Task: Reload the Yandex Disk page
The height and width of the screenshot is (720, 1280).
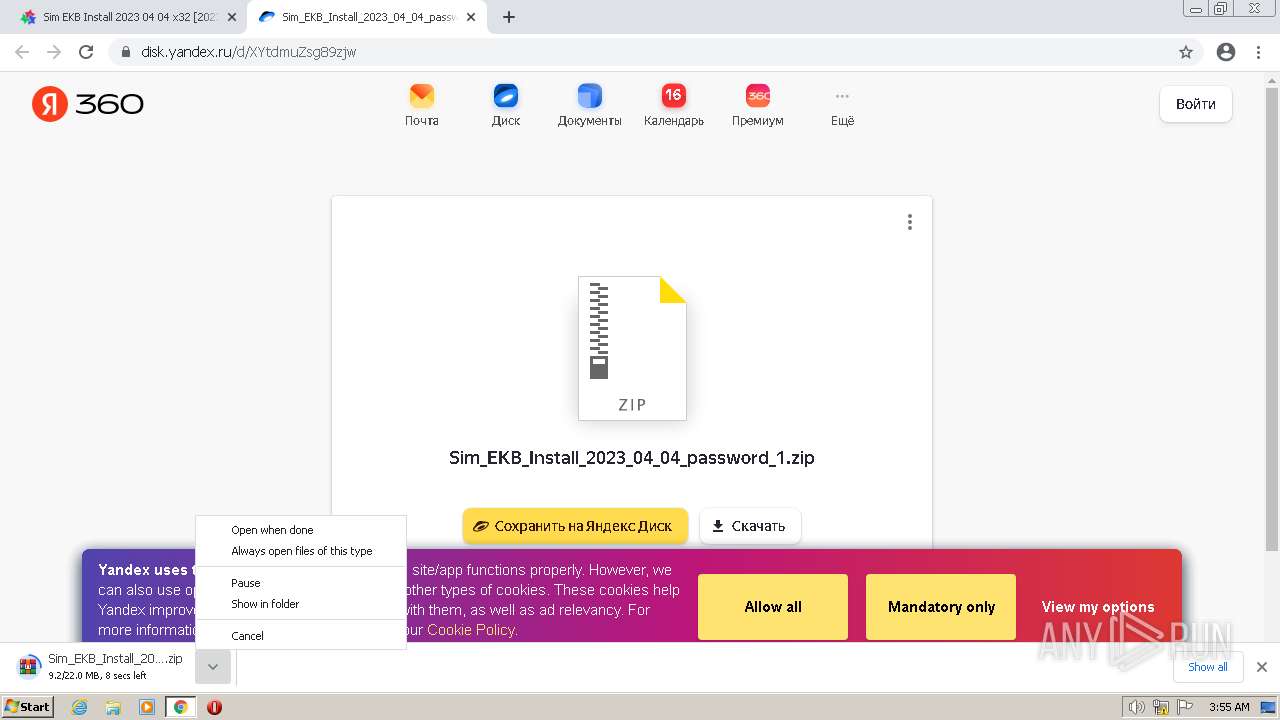Action: [x=86, y=52]
